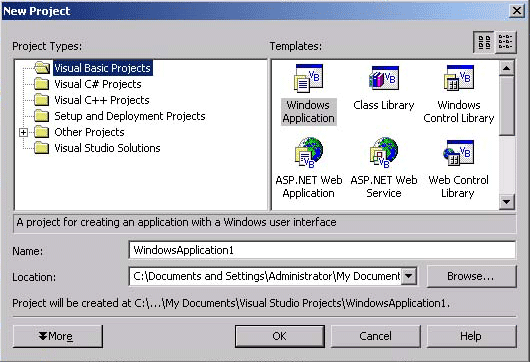Viewport: 530px width, 362px height.
Task: Select Visual C++ Projects in the tree
Action: [102, 100]
